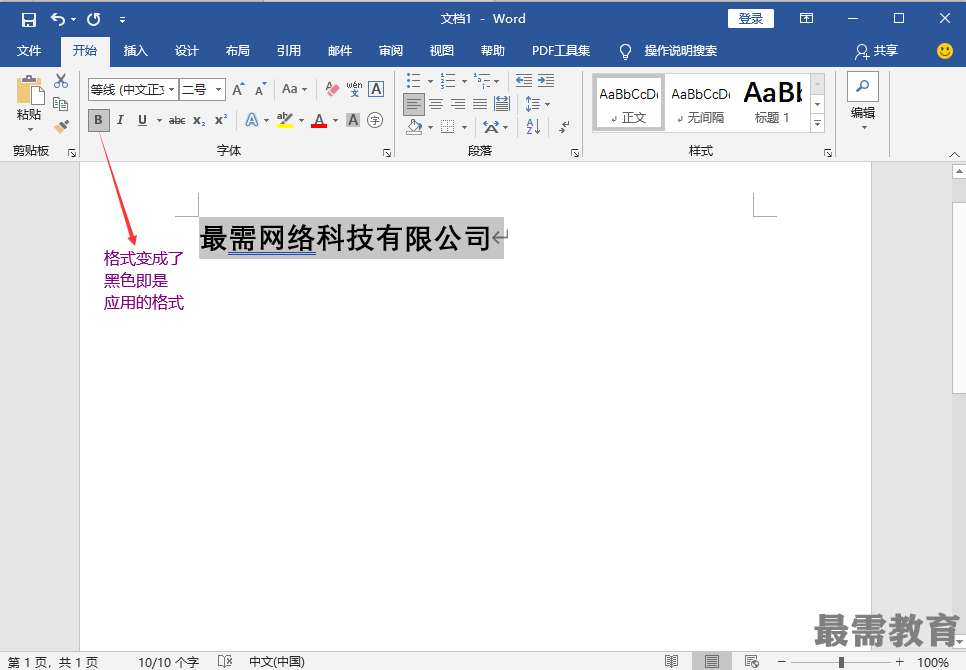Screen dimensions: 966x670
Task: Center-align the paragraph
Action: [436, 104]
